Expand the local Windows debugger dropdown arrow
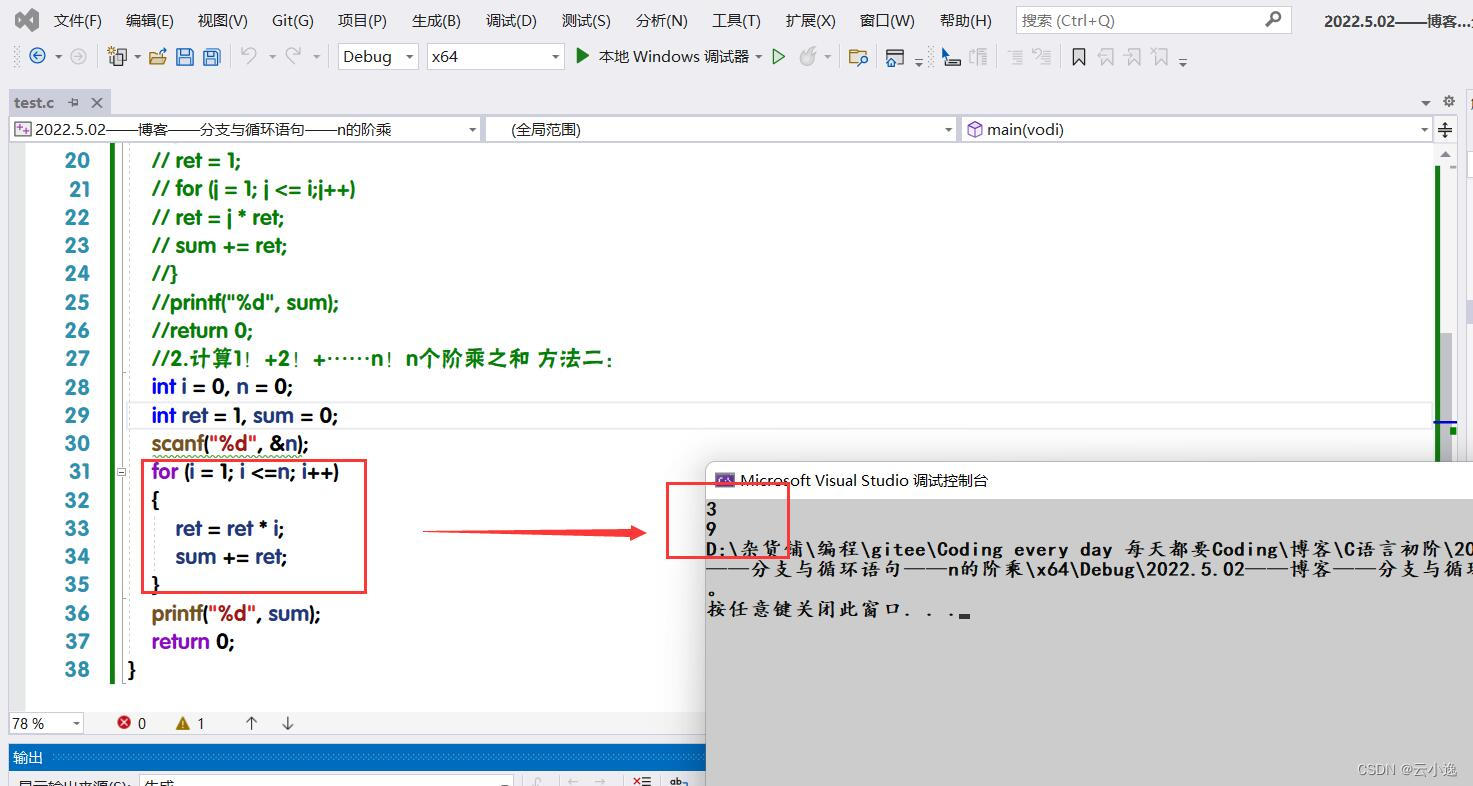This screenshot has height=786, width=1473. click(x=759, y=57)
